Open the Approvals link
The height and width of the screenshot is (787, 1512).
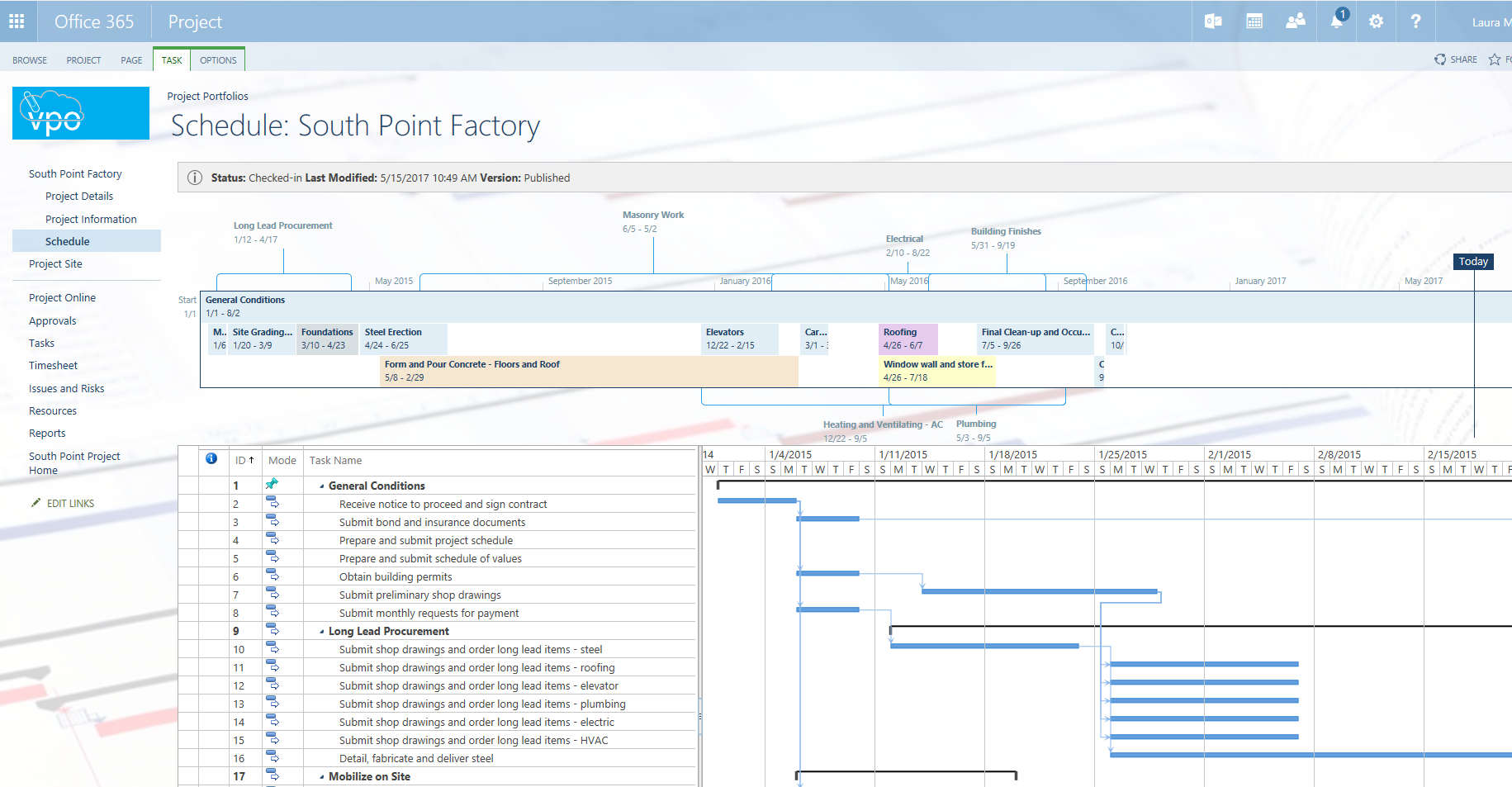[52, 321]
